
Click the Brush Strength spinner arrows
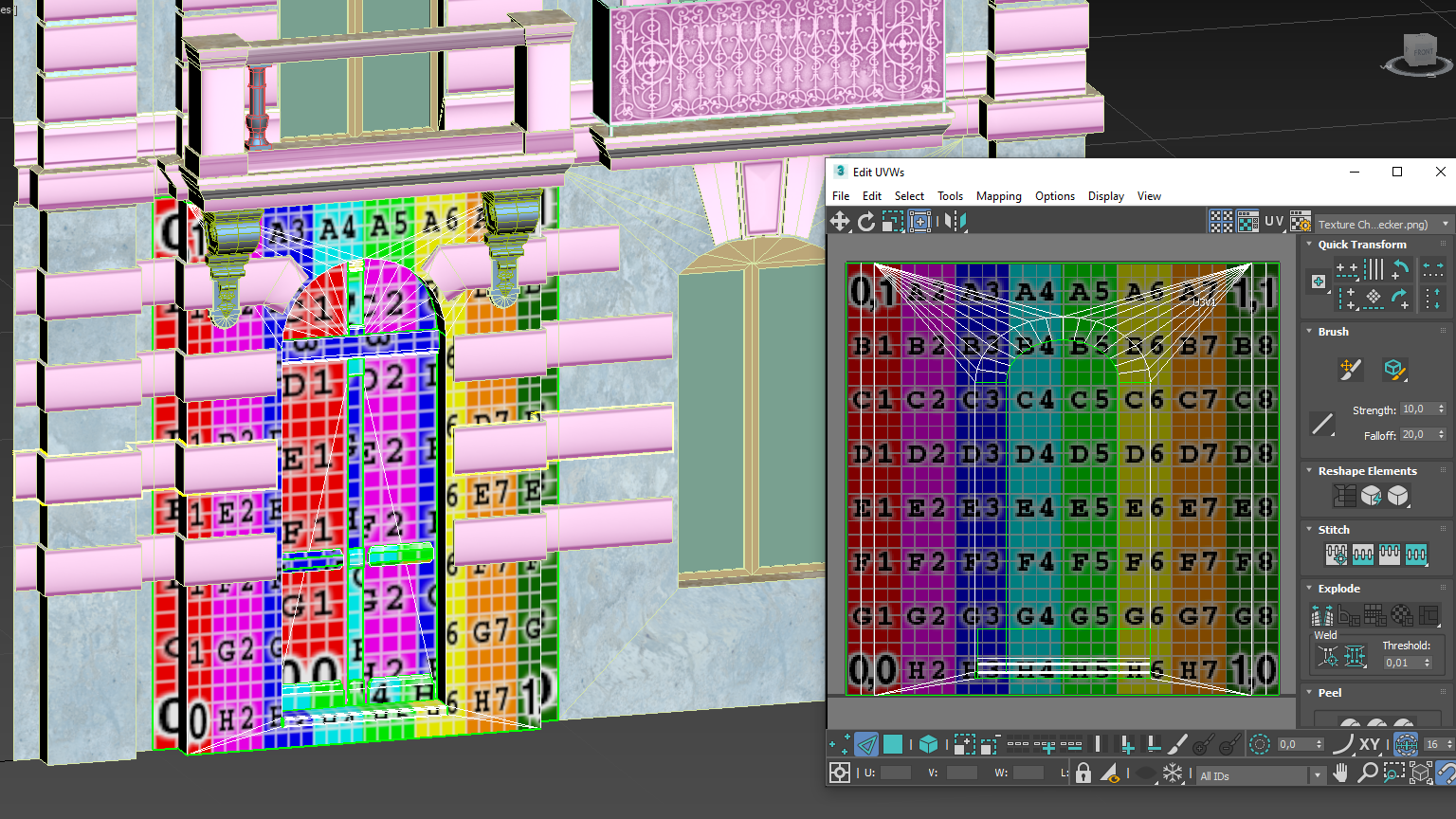pos(1441,409)
